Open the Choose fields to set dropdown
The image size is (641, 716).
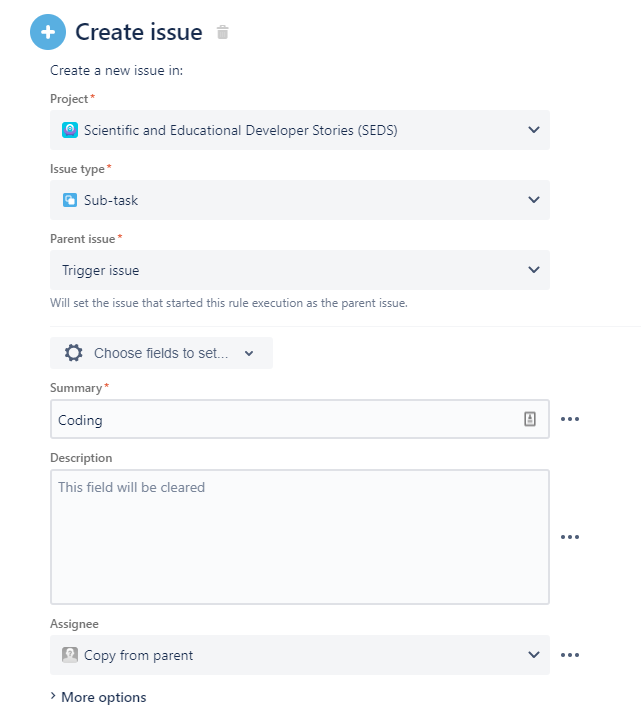click(161, 353)
